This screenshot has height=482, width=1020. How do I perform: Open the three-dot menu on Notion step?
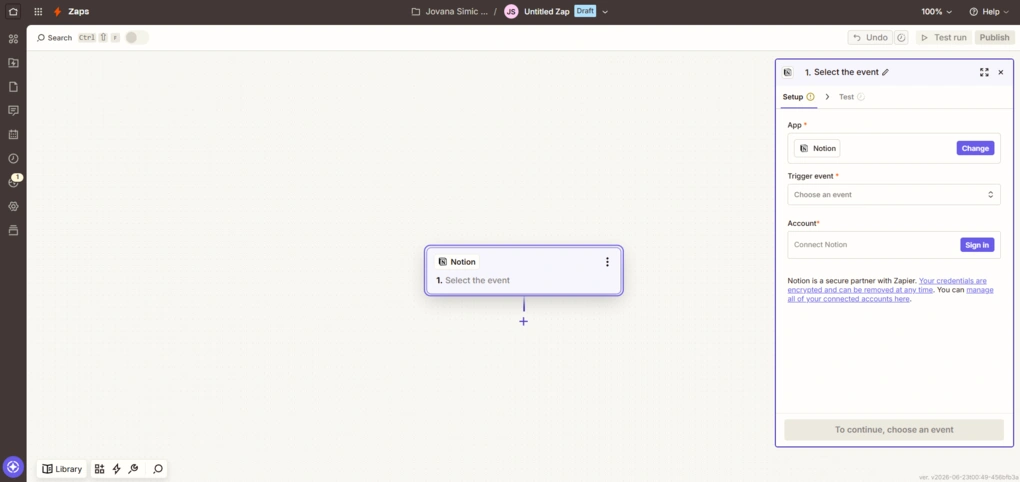pyautogui.click(x=607, y=261)
